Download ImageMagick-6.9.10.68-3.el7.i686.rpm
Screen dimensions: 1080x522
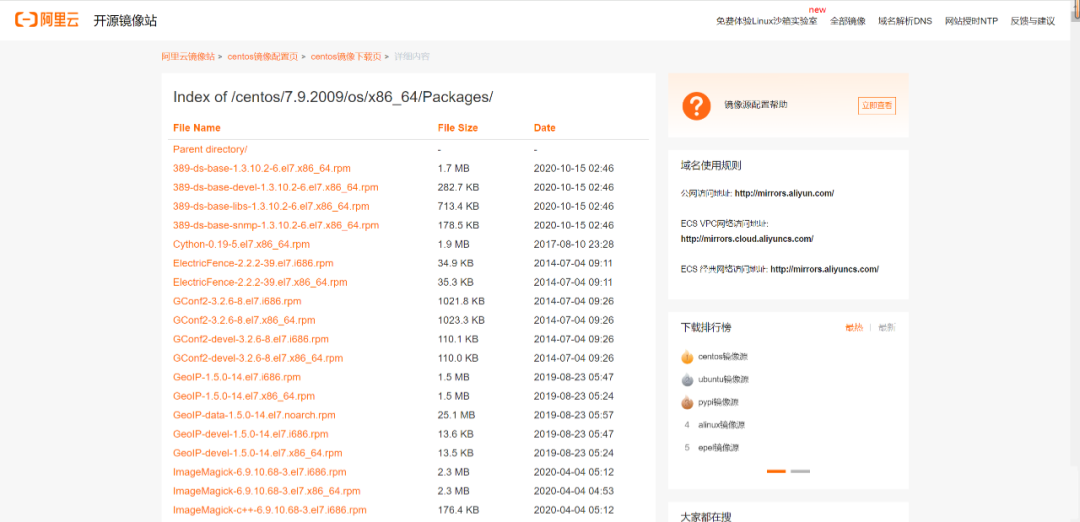point(260,472)
